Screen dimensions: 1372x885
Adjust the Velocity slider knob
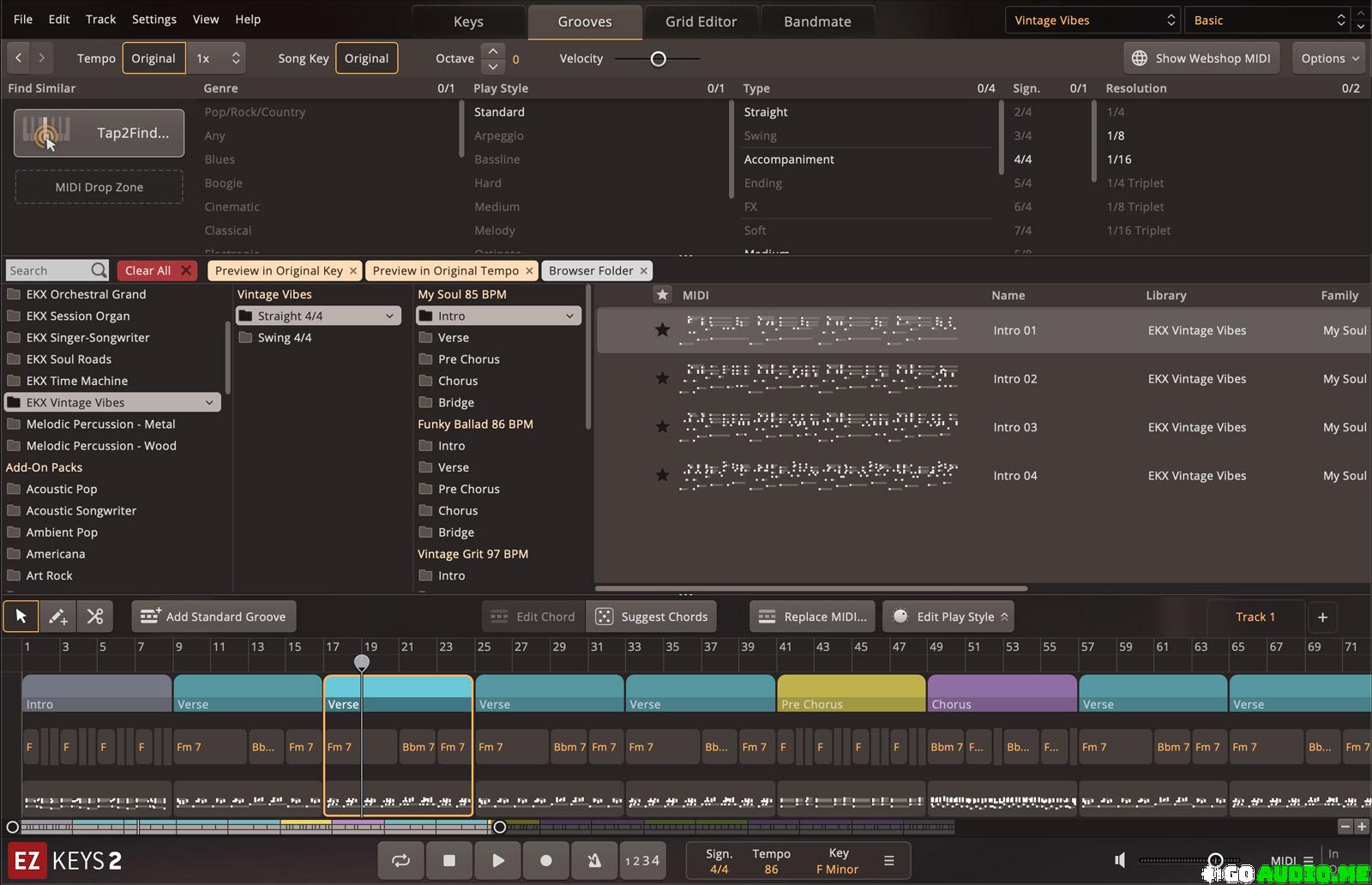(x=658, y=58)
